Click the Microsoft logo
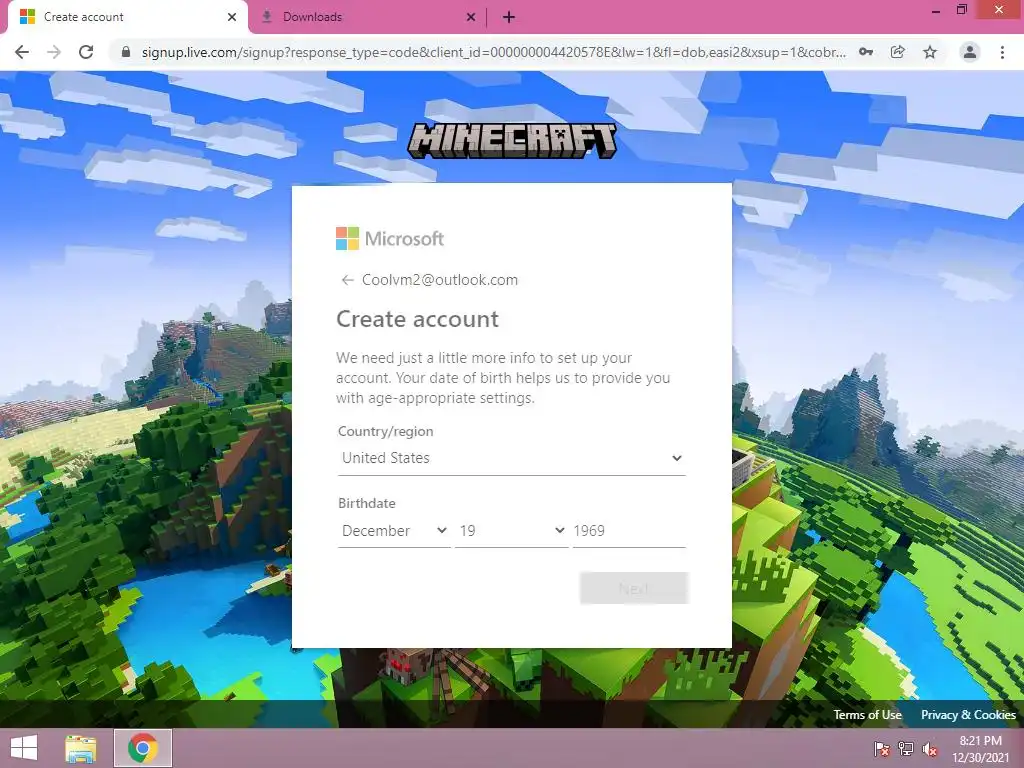Screen dimensions: 1024x768 pos(390,238)
